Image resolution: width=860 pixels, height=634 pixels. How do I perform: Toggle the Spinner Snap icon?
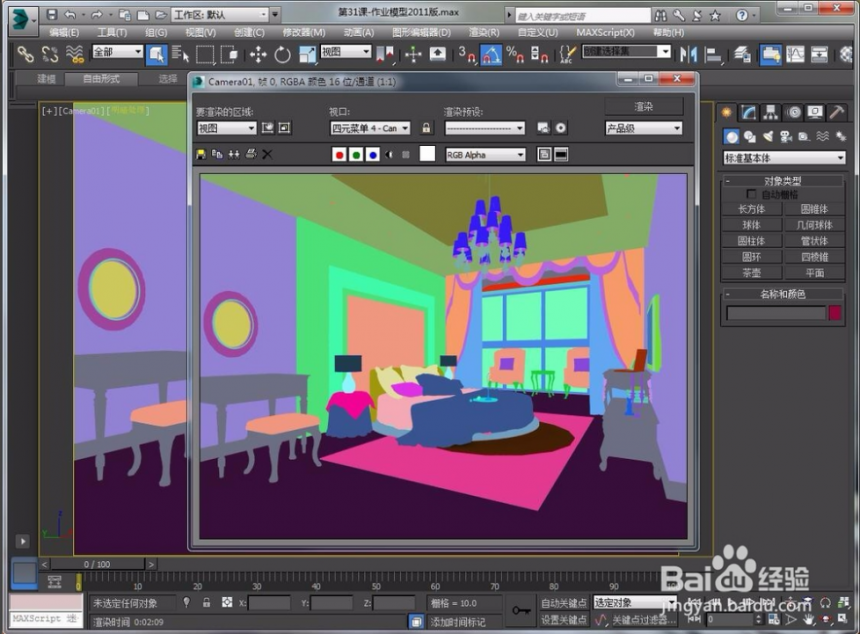[539, 54]
